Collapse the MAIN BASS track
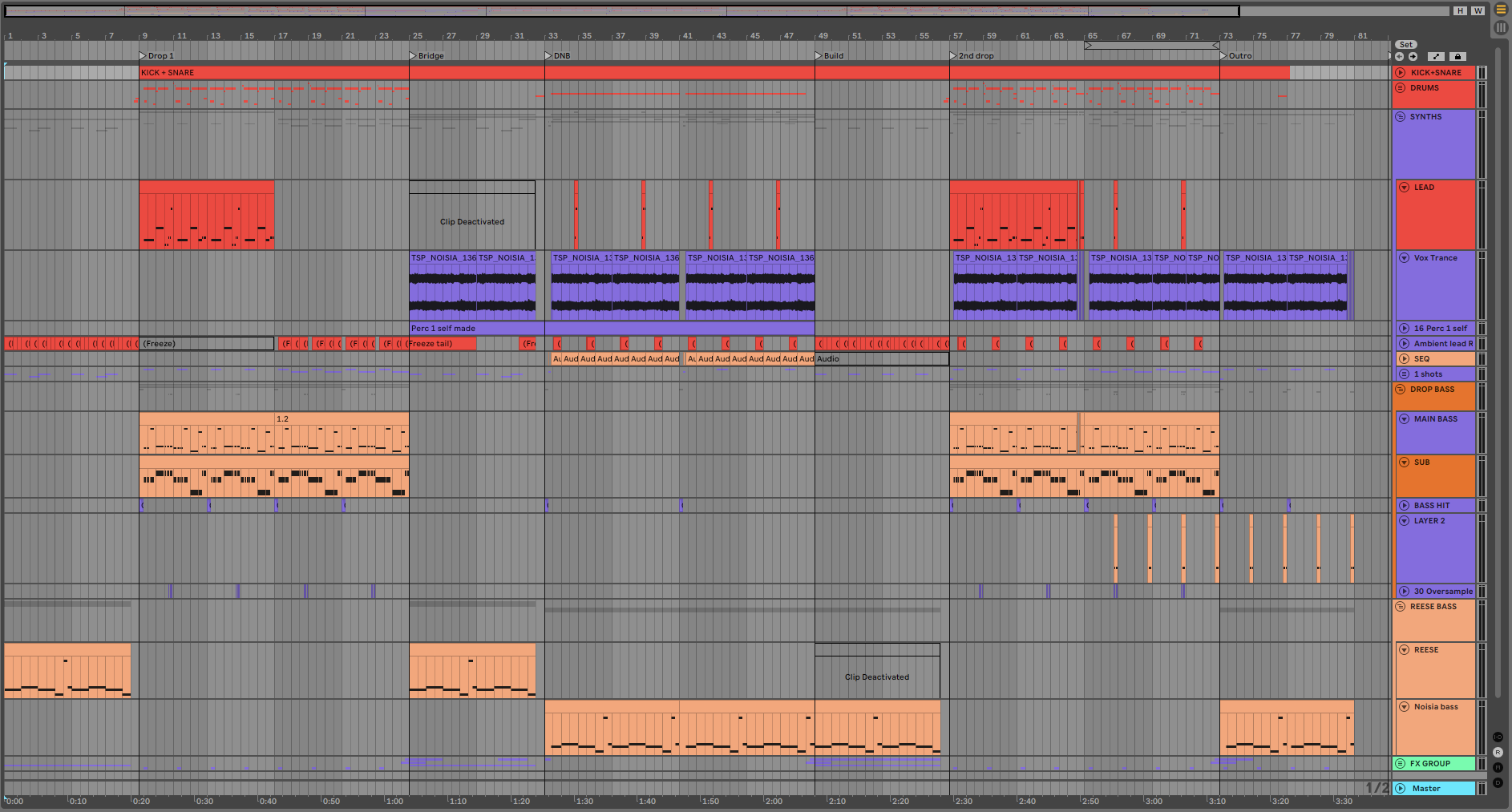Image resolution: width=1512 pixels, height=812 pixels. [1404, 418]
